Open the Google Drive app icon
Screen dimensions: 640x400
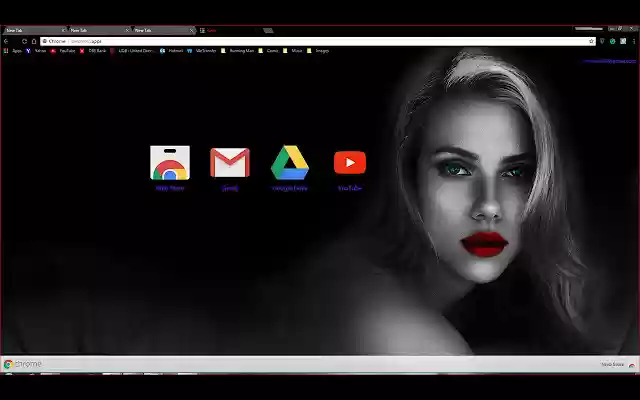point(290,162)
